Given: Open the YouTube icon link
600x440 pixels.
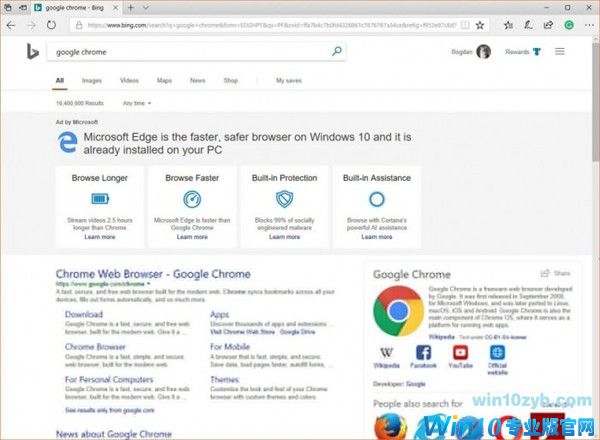Looking at the screenshot, I should pos(460,353).
